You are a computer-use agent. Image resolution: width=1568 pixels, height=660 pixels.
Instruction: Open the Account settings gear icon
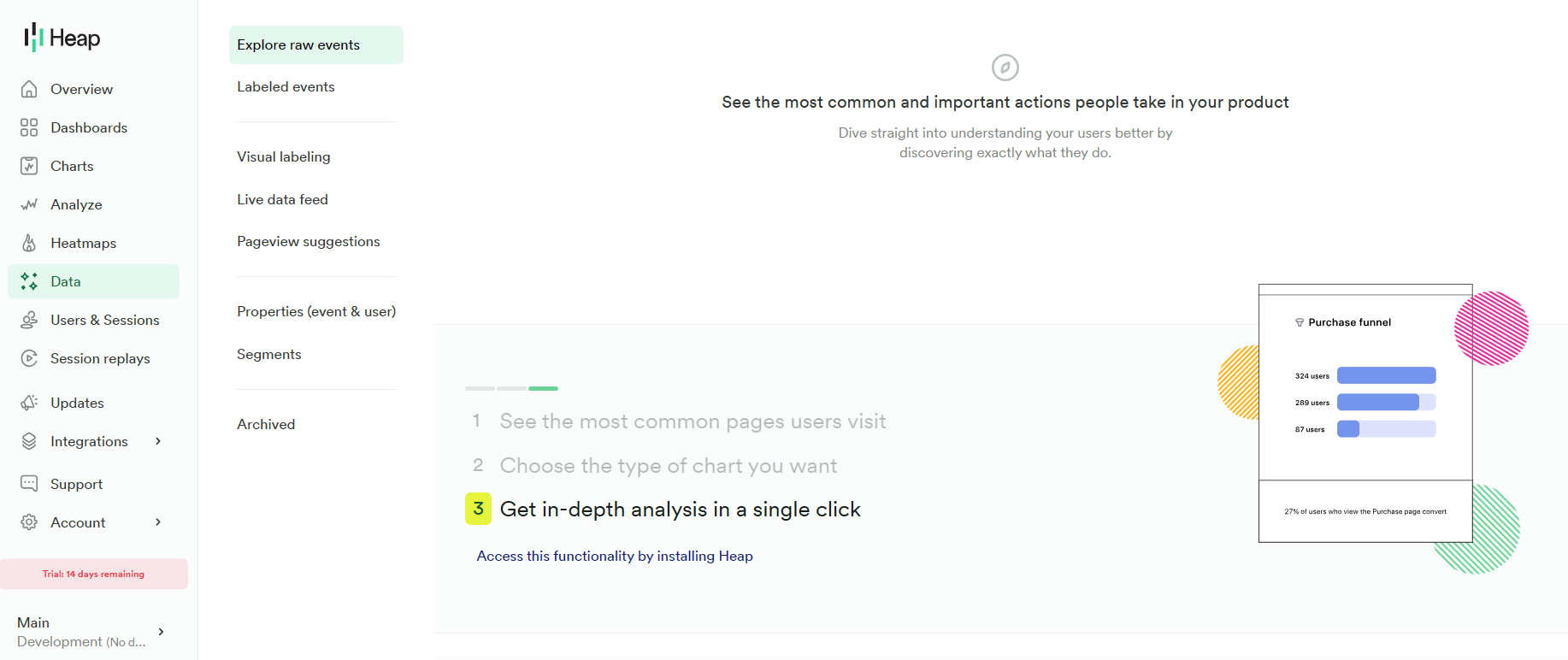coord(29,522)
